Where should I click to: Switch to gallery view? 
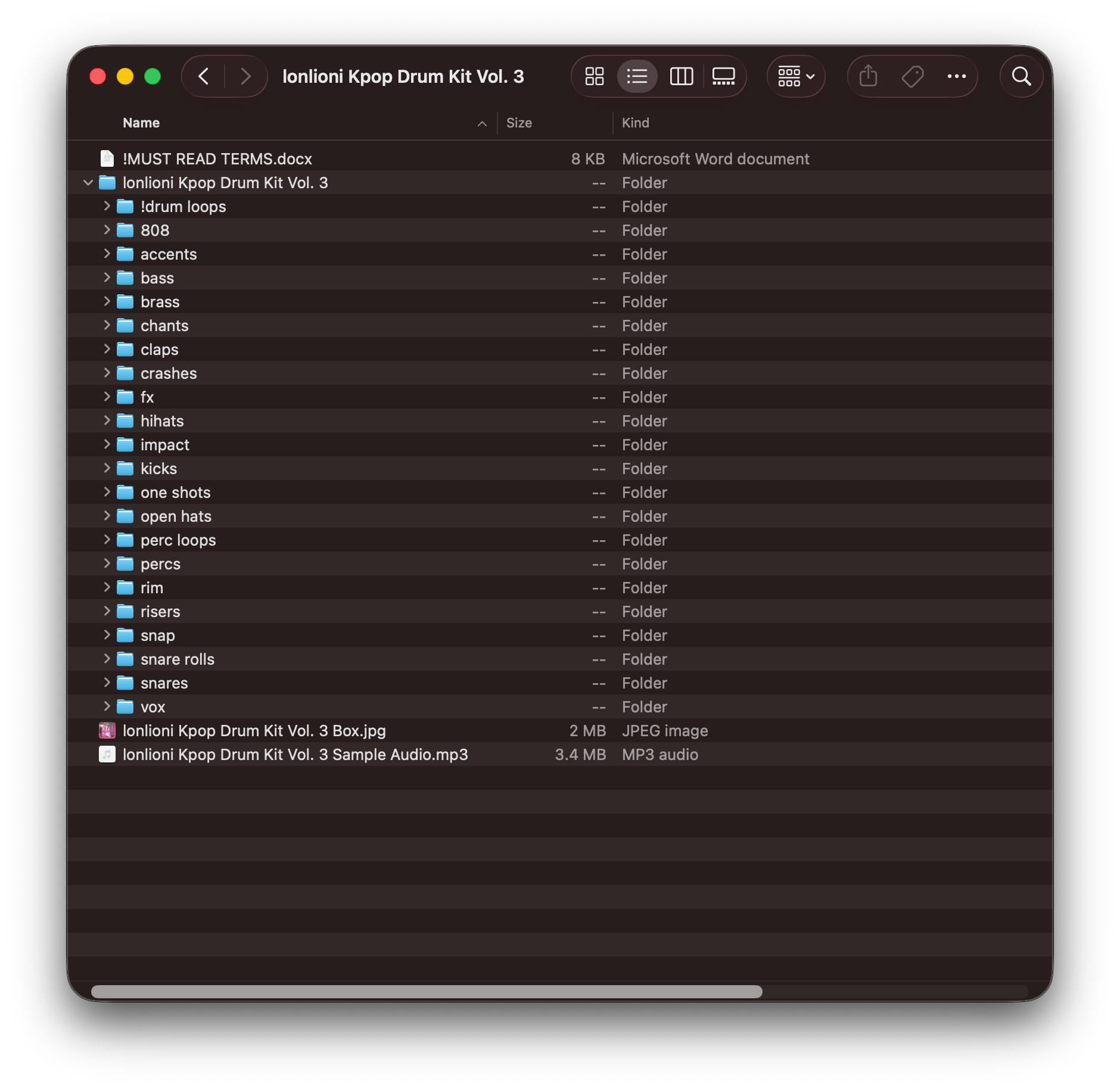pos(724,76)
